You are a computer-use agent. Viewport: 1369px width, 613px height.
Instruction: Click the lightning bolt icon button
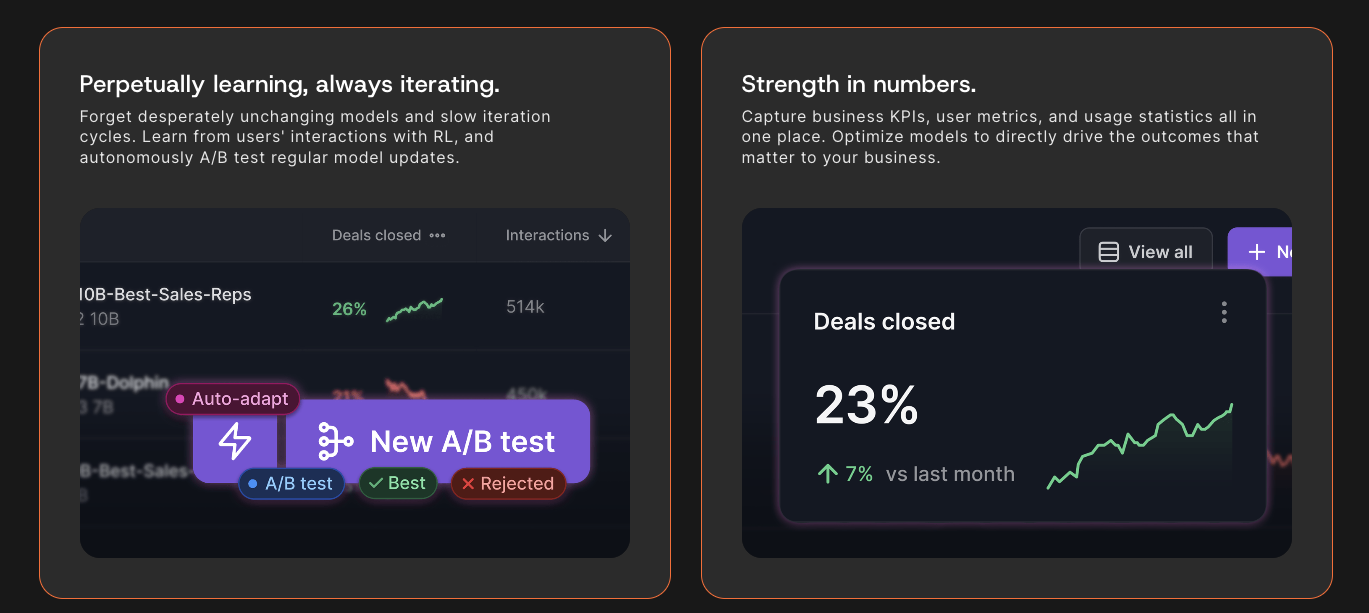tap(235, 441)
